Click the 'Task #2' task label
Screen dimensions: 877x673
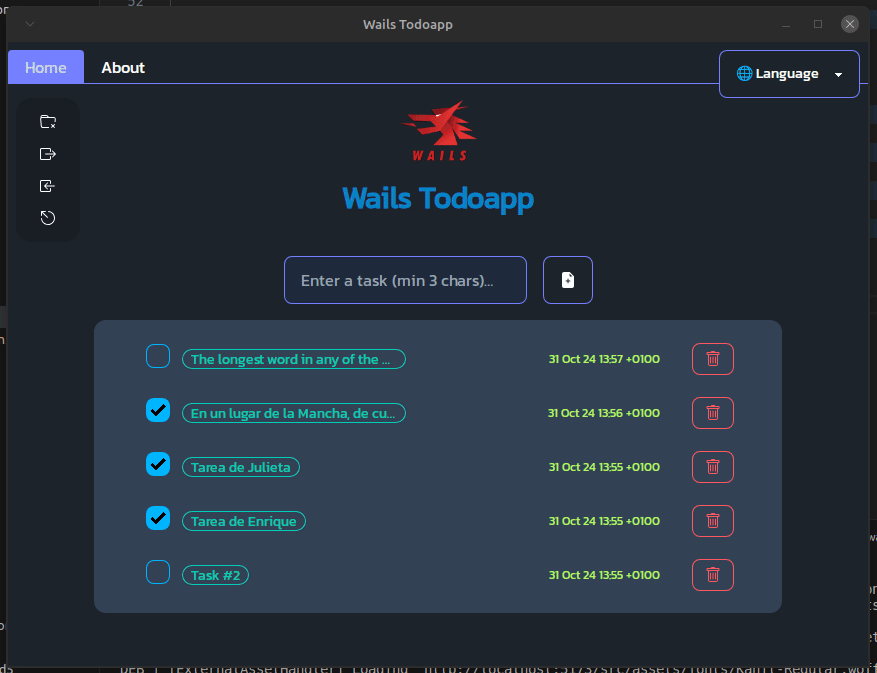pyautogui.click(x=215, y=575)
